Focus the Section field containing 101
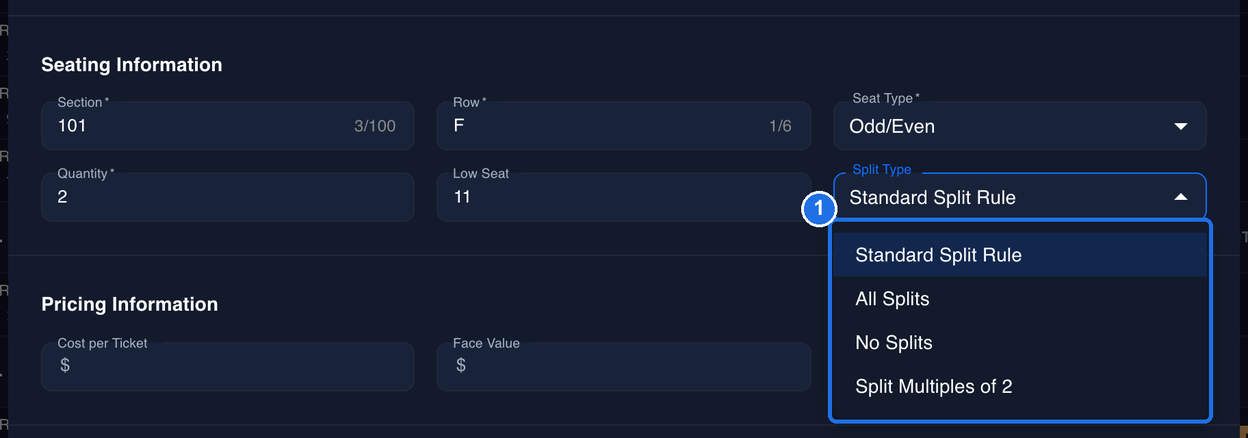Viewport: 1248px width, 438px height. [x=228, y=126]
